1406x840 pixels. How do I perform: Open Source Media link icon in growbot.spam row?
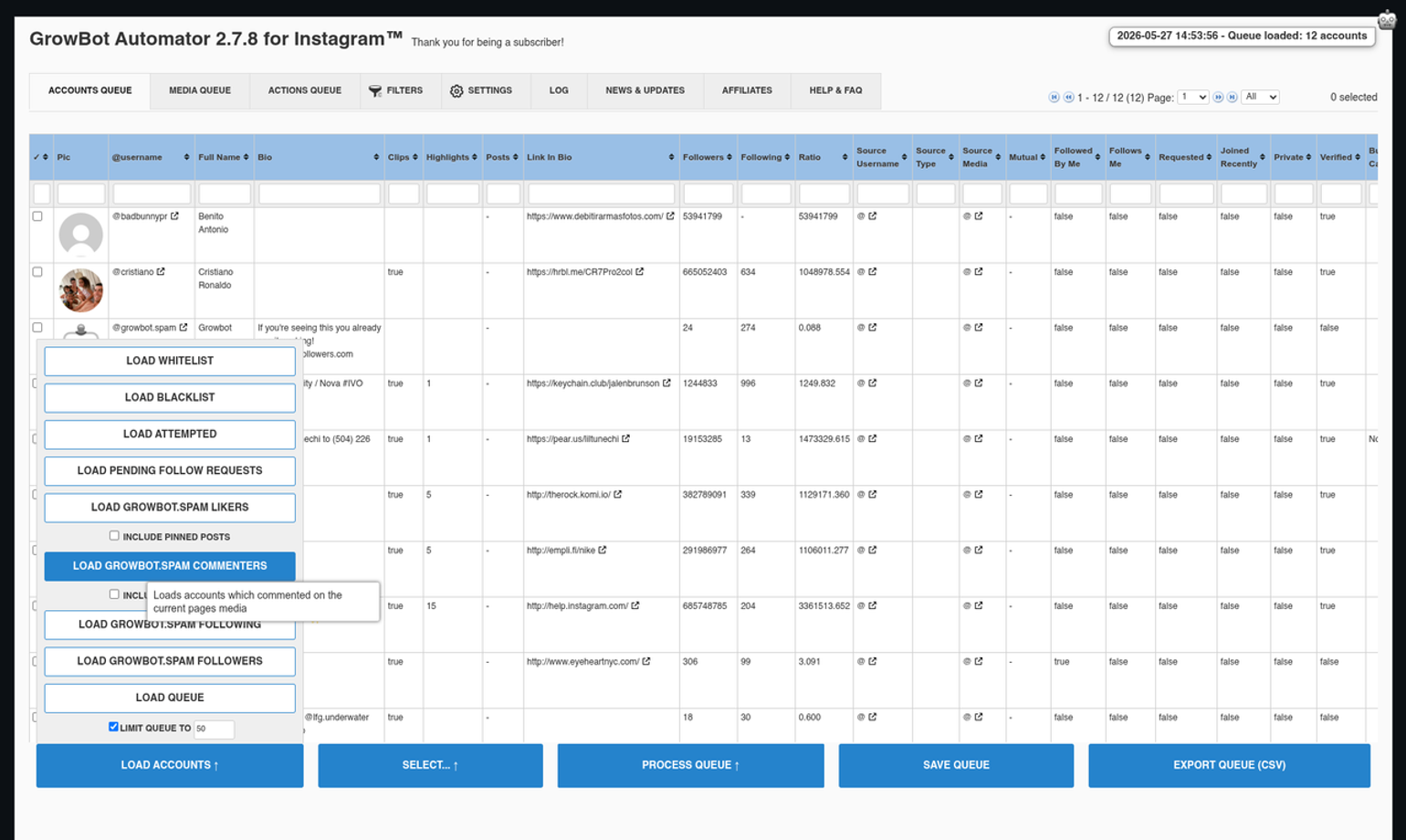(979, 328)
